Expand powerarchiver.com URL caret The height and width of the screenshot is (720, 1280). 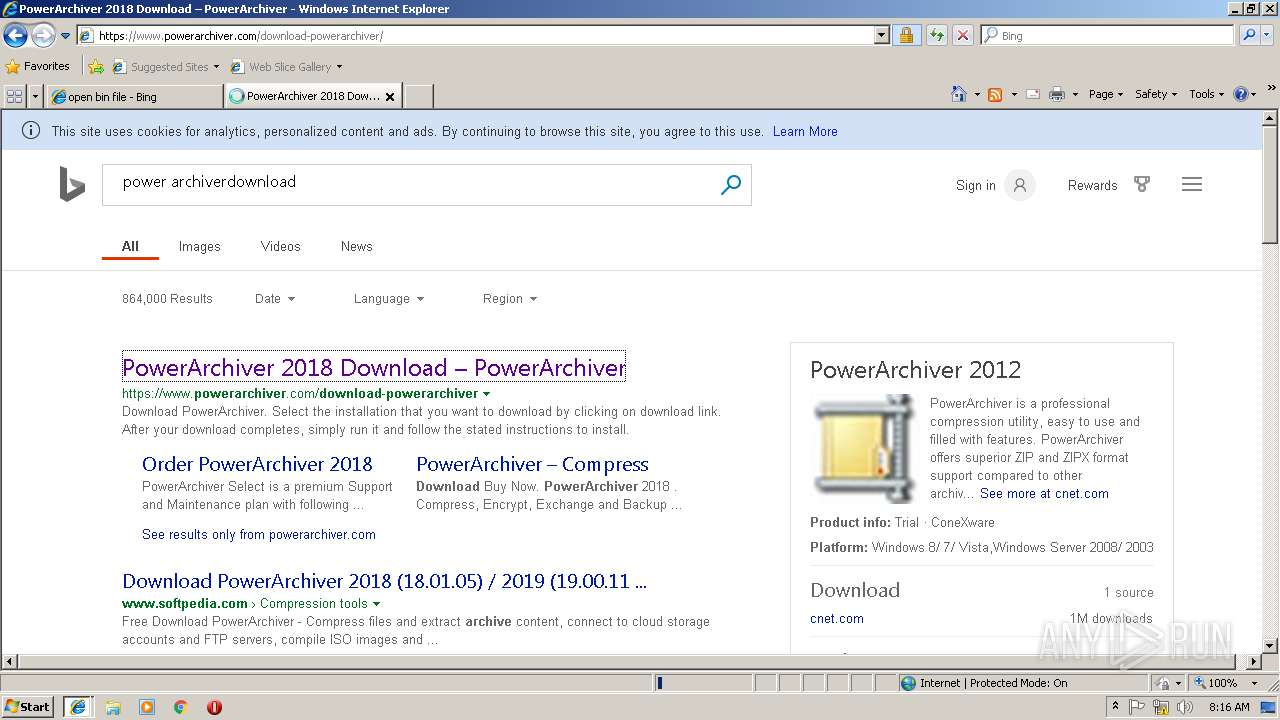click(x=486, y=394)
